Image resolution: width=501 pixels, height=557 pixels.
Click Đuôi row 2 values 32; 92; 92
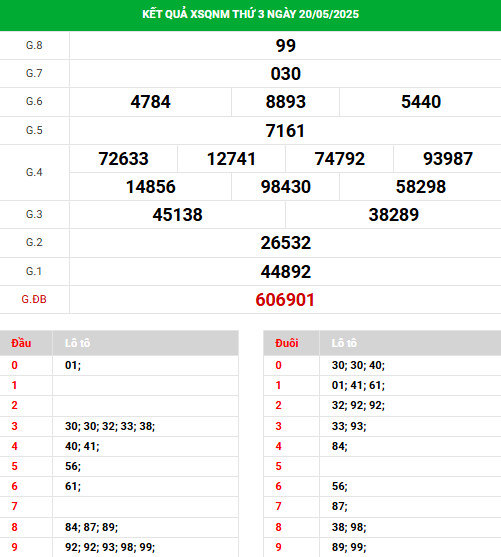coord(358,405)
